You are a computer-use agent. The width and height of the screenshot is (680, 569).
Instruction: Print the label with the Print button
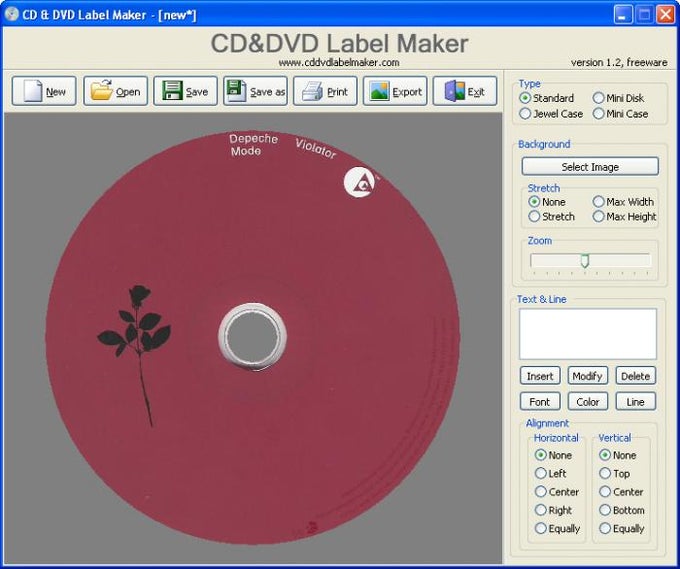click(325, 91)
